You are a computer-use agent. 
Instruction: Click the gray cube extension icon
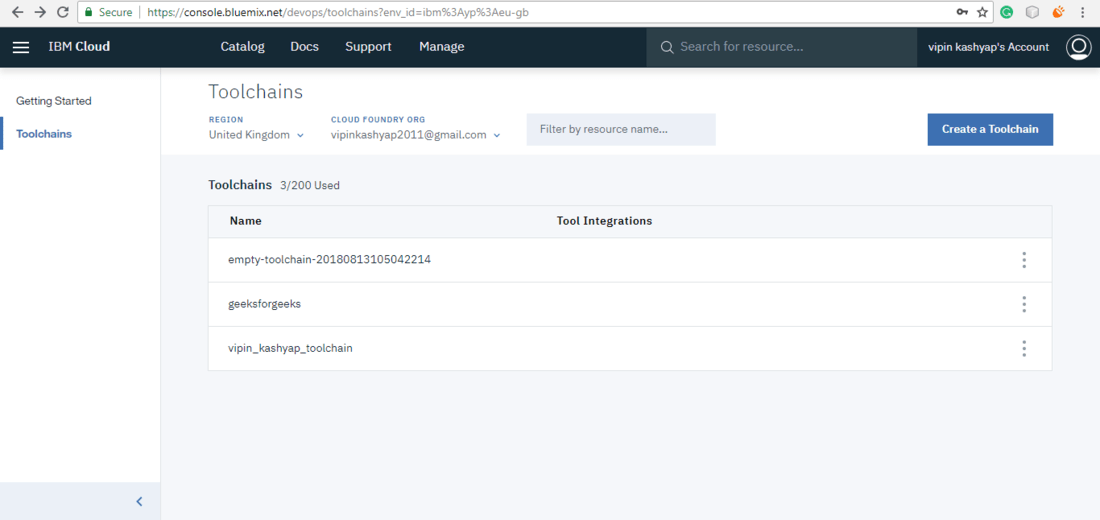point(1031,12)
